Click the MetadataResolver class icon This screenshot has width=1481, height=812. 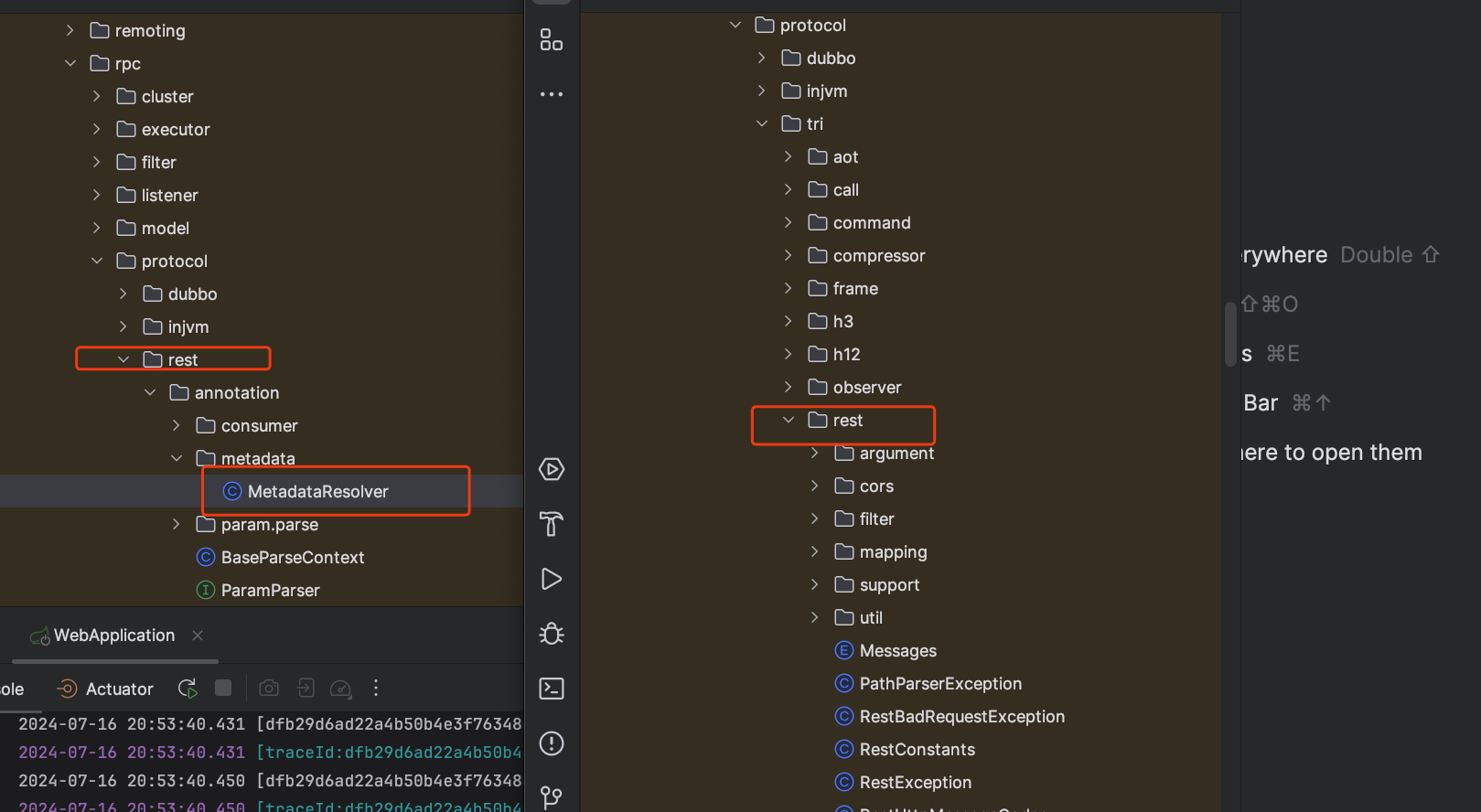[232, 491]
